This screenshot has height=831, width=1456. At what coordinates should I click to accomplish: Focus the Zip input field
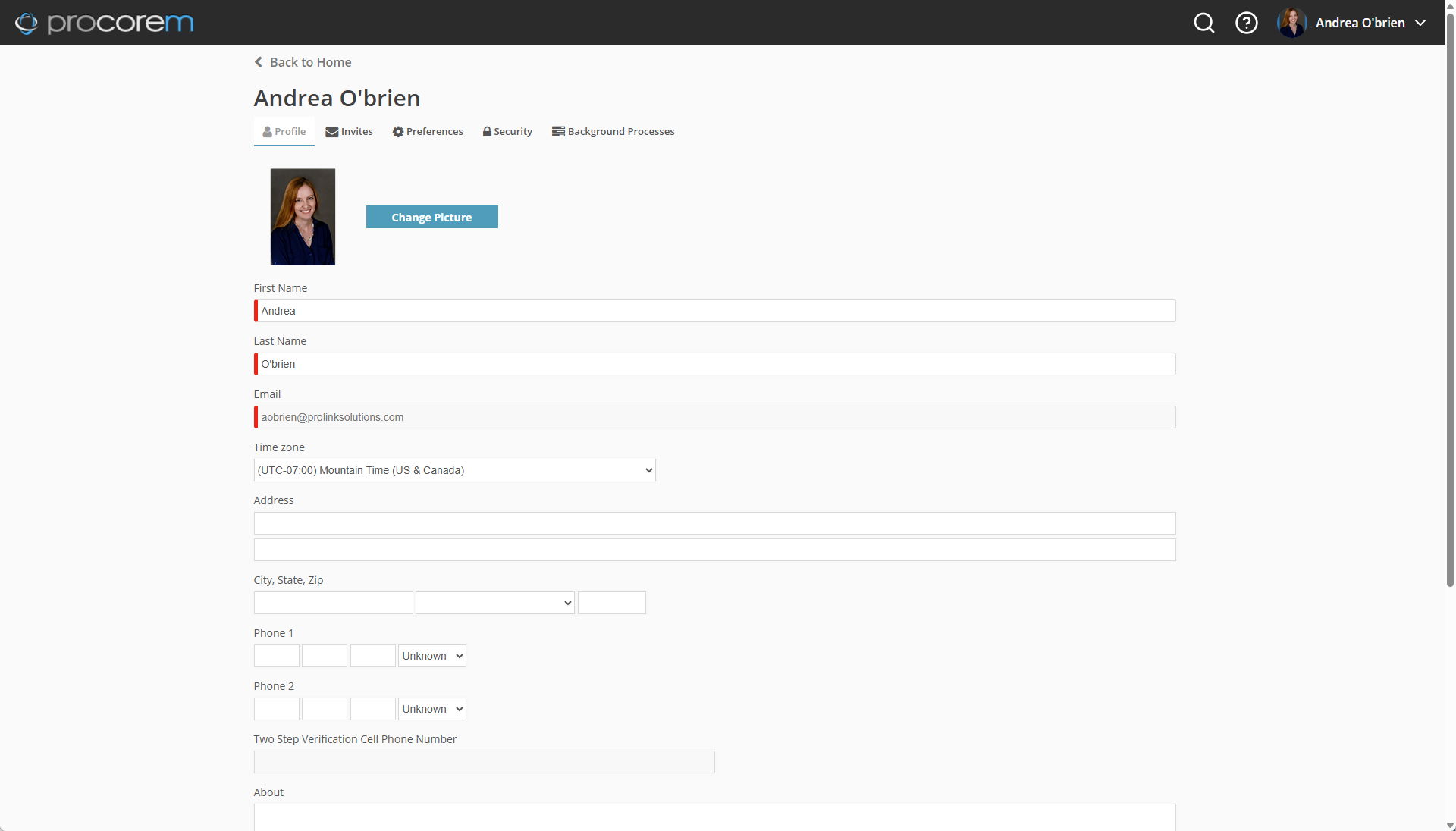(612, 603)
